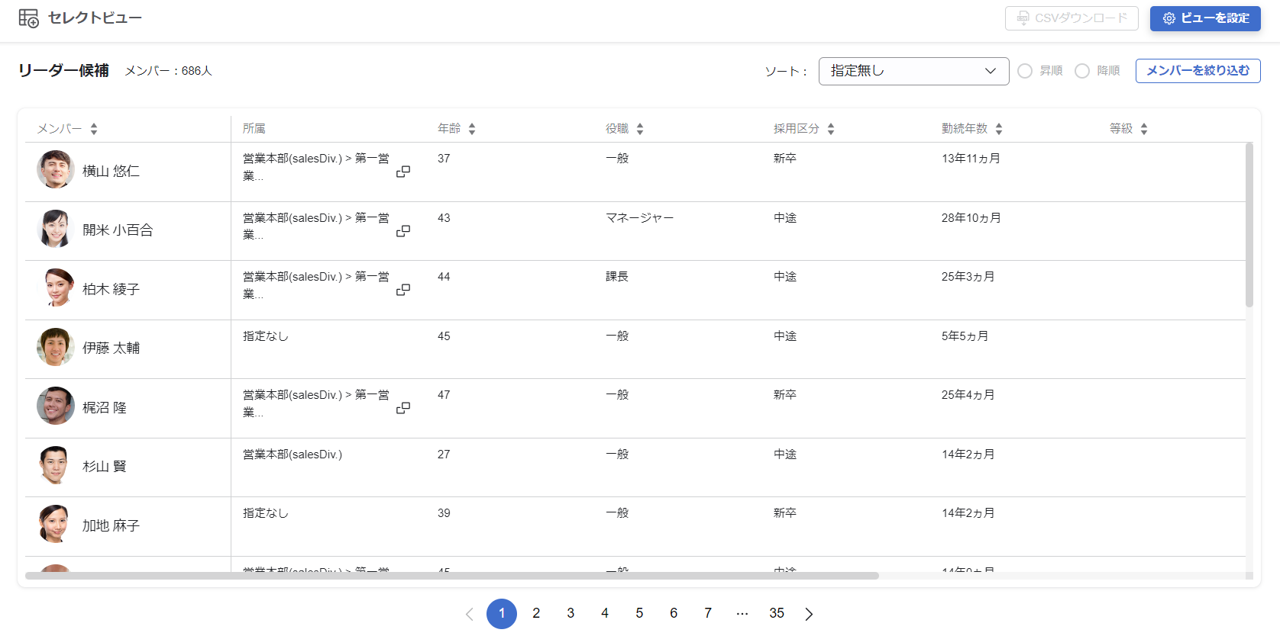Sort by 役職 column arrows
The width and height of the screenshot is (1280, 636).
pyautogui.click(x=640, y=129)
